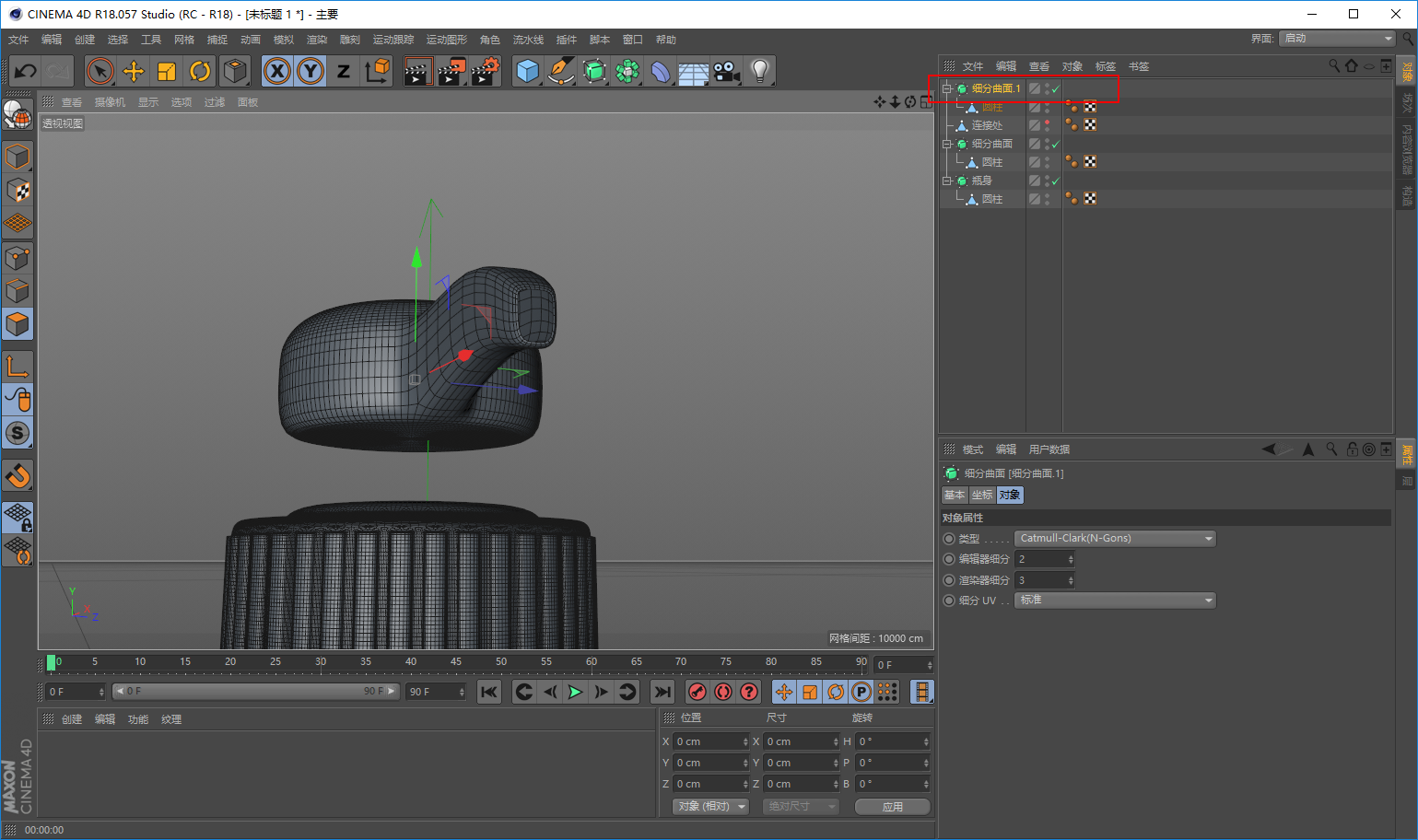Open the 运动图形 menu
The image size is (1418, 840).
[447, 40]
